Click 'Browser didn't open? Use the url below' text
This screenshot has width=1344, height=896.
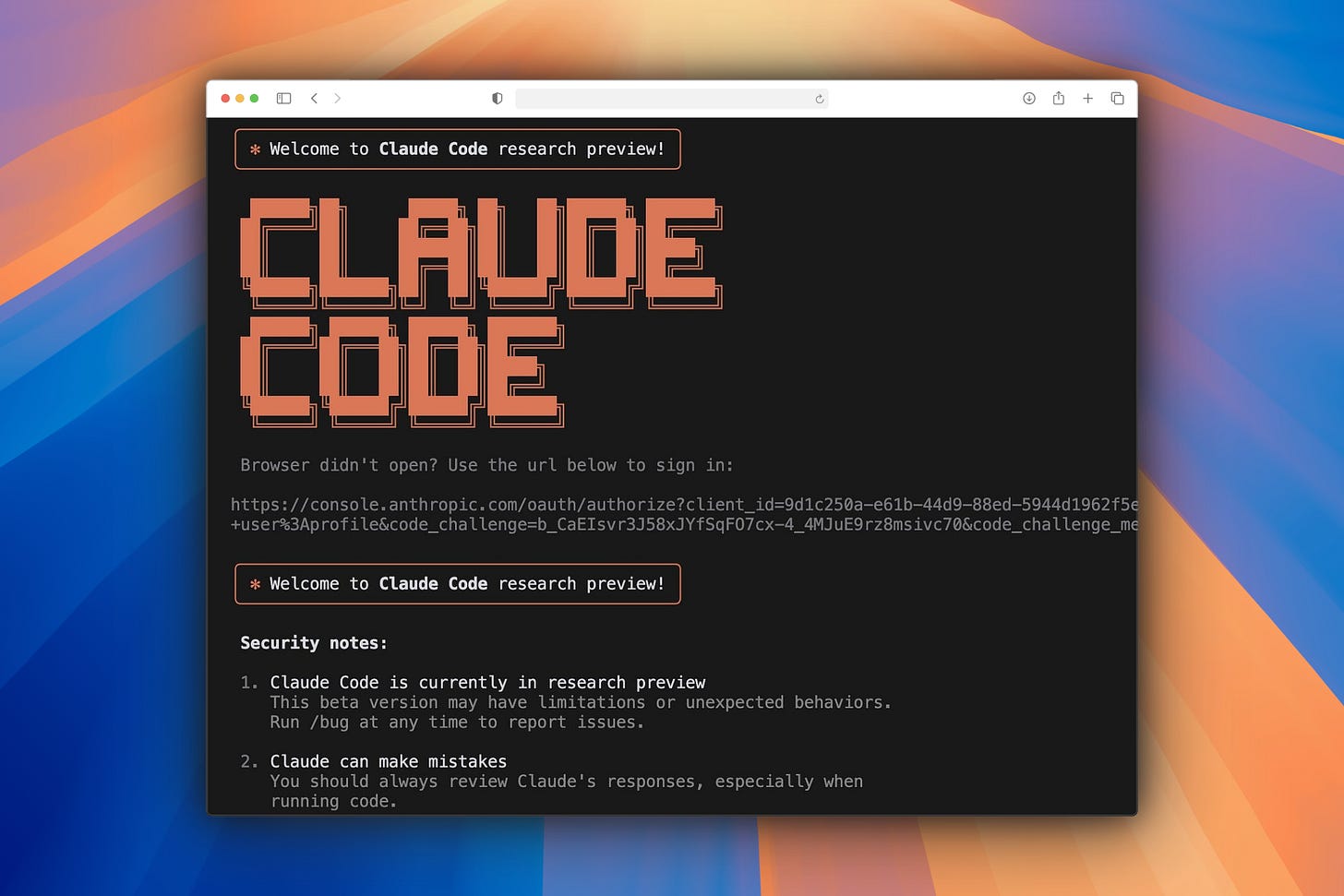point(487,465)
